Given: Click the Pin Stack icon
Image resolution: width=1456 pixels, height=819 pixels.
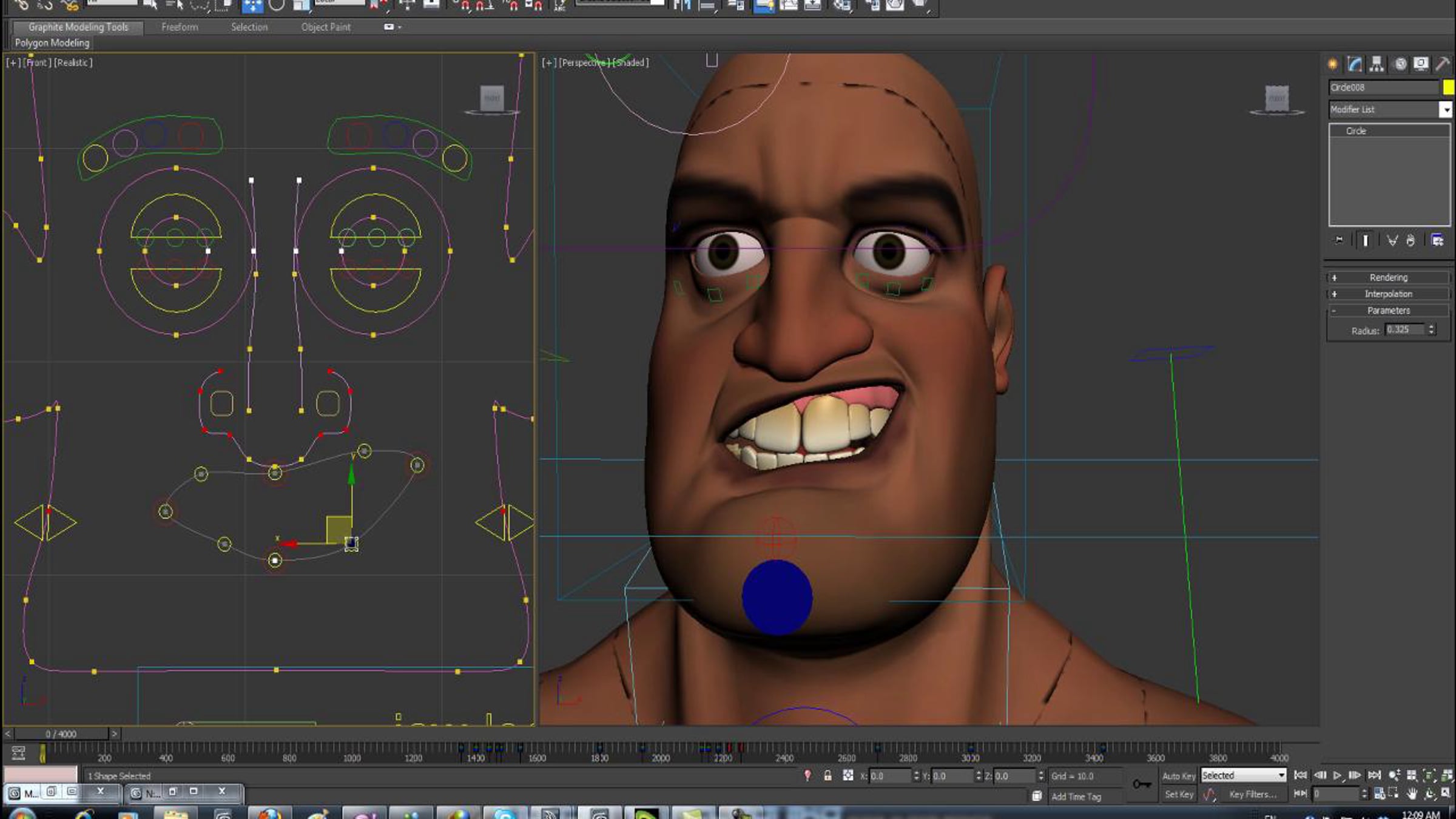Looking at the screenshot, I should pos(1339,240).
